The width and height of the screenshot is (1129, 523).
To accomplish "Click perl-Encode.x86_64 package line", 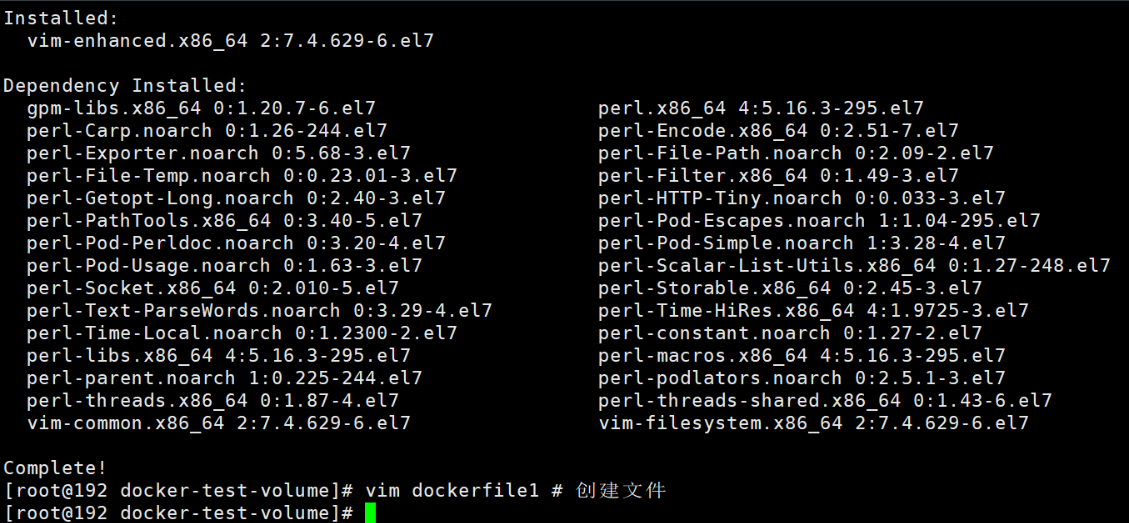I will 777,131.
